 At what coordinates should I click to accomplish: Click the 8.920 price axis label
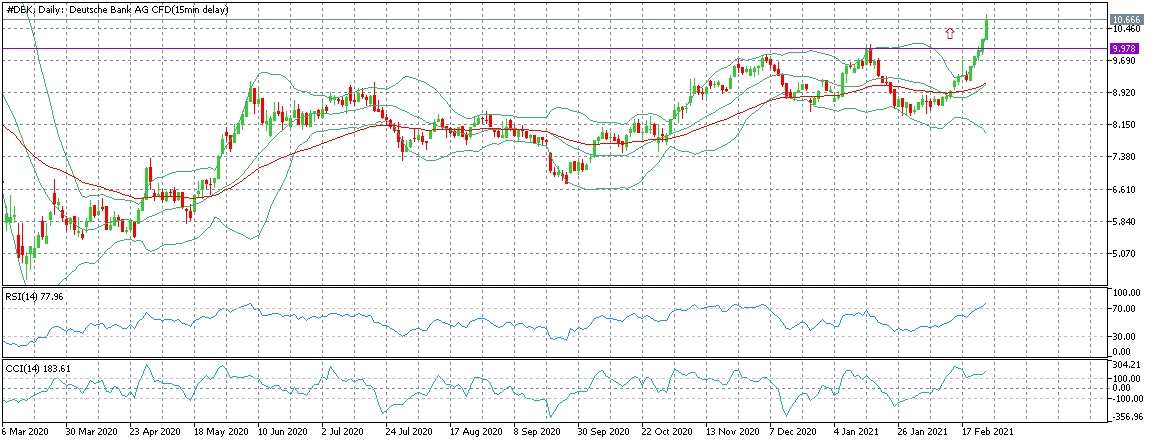pos(1123,93)
